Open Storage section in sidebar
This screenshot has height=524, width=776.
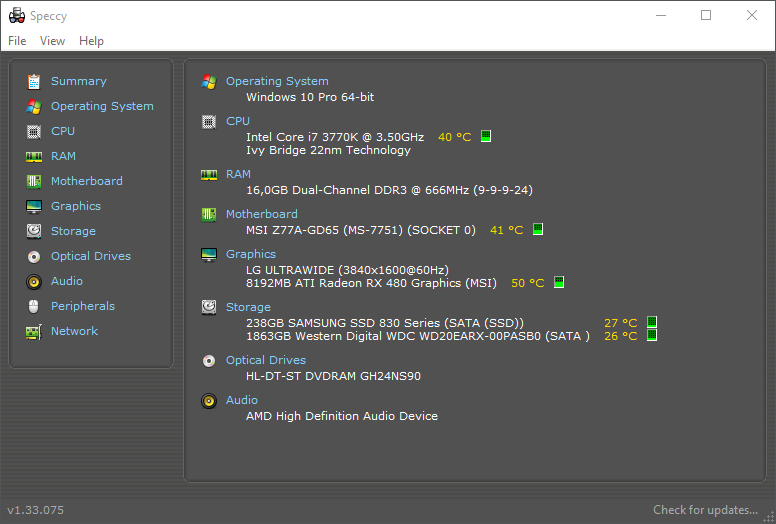point(73,231)
